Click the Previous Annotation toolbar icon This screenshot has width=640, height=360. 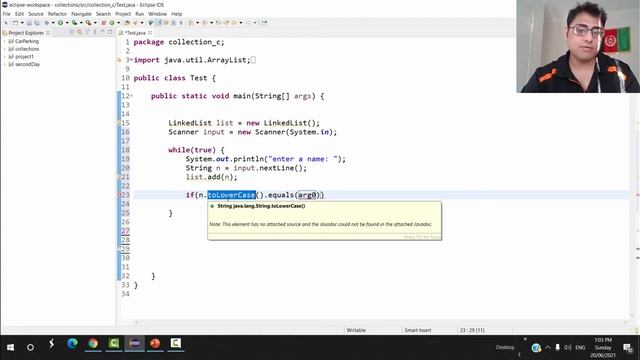pyautogui.click(x=204, y=23)
